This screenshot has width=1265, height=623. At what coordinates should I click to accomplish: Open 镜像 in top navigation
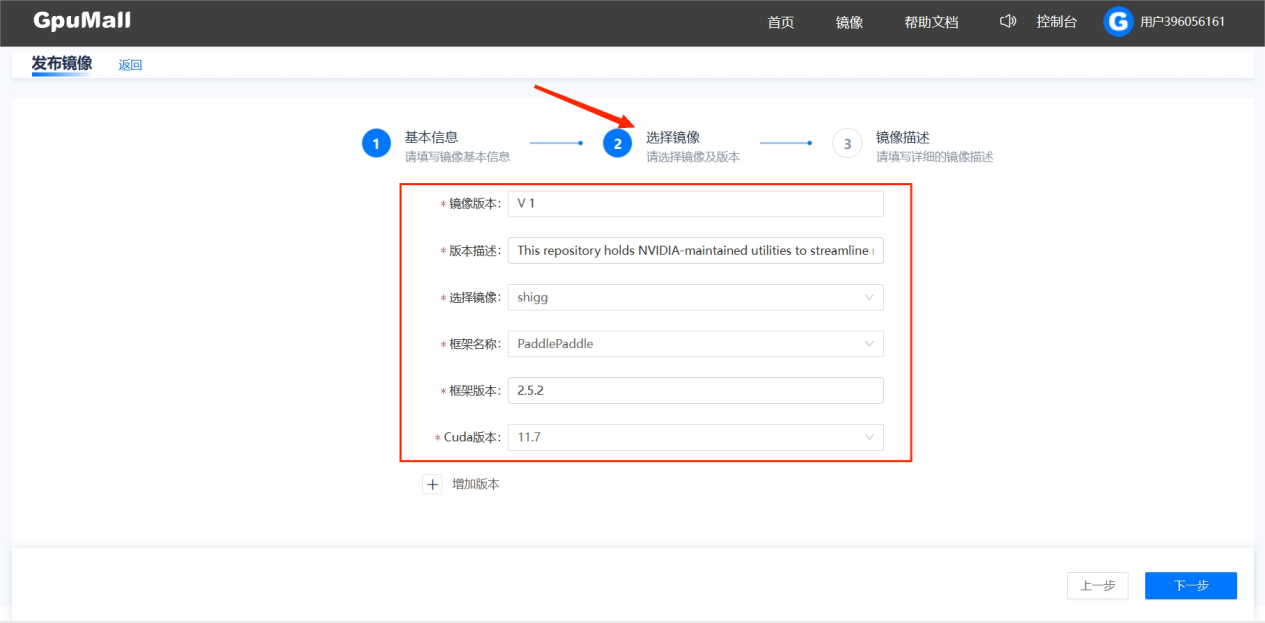(849, 22)
